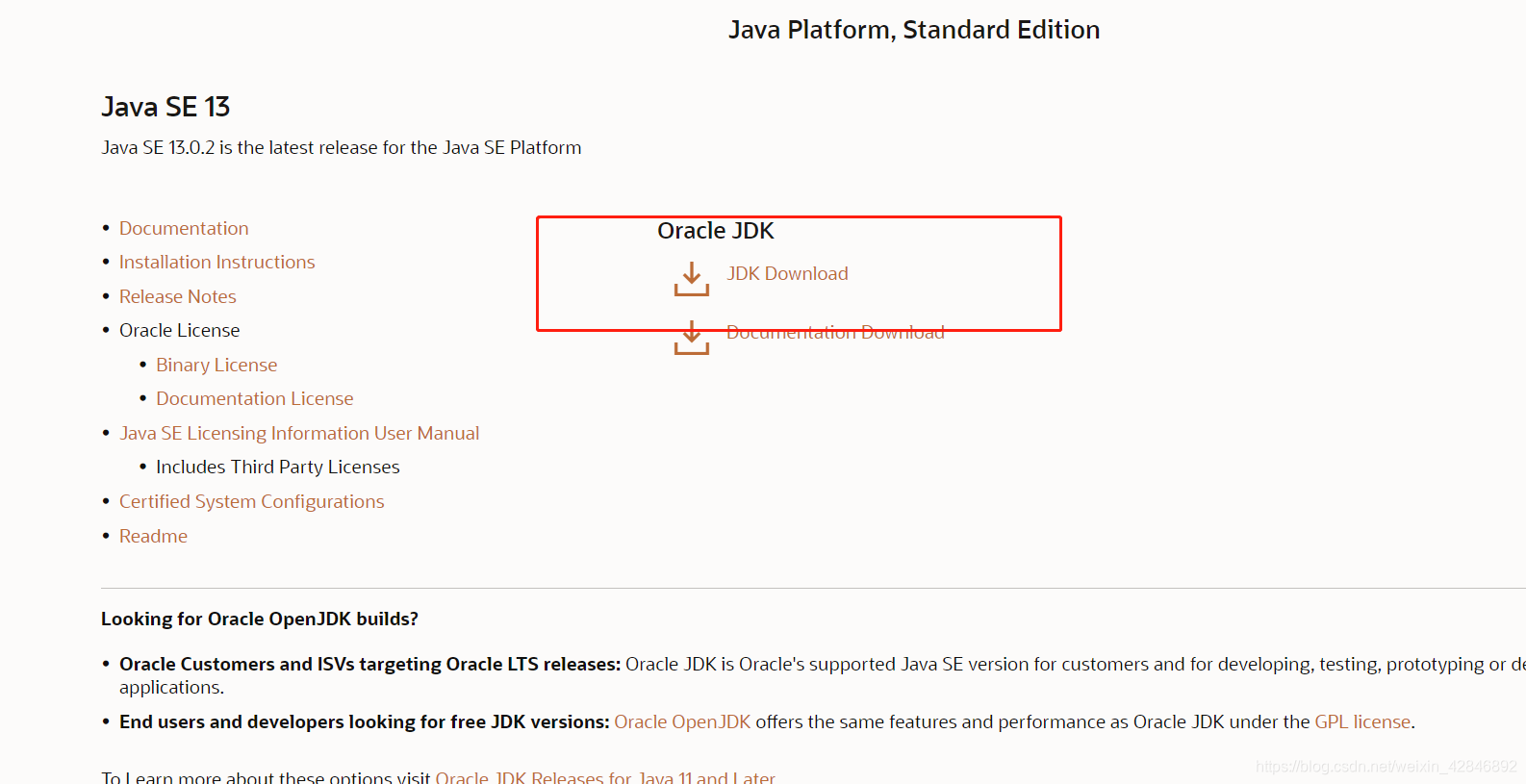Click 'Oracle Customers and ISVs' bold text
The height and width of the screenshot is (784, 1526).
click(x=369, y=664)
